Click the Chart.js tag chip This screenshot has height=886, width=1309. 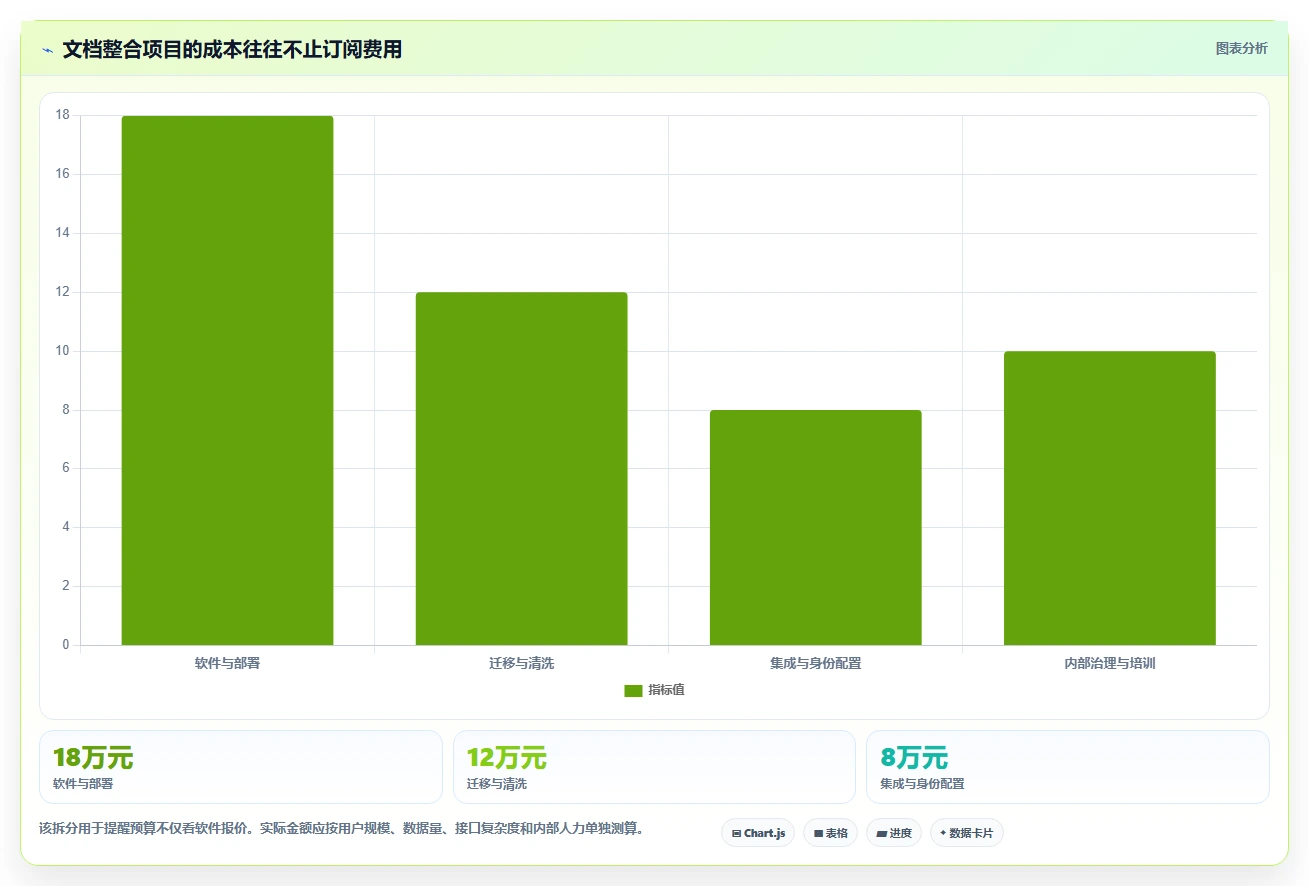tap(758, 833)
